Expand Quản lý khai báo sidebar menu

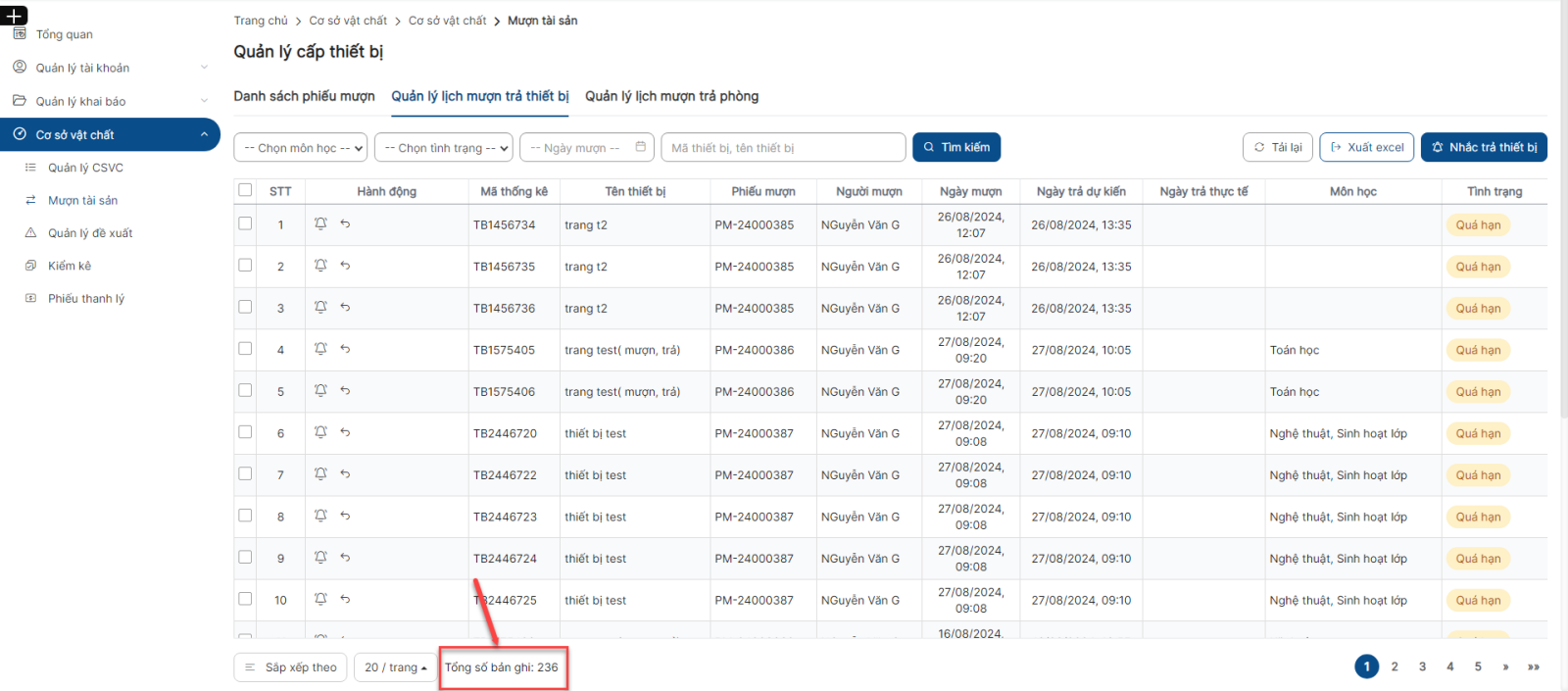[110, 101]
